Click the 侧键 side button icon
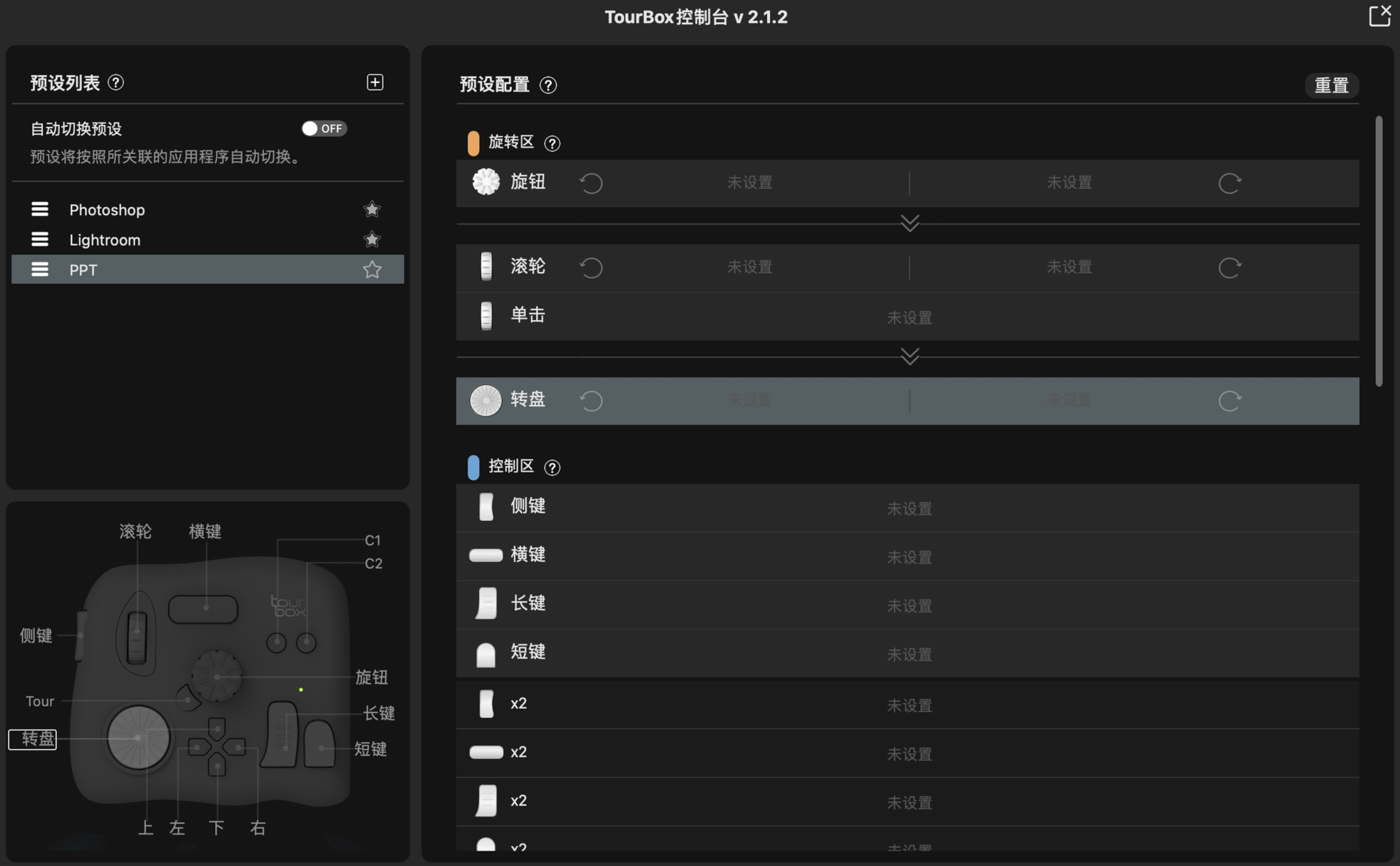 click(x=486, y=506)
